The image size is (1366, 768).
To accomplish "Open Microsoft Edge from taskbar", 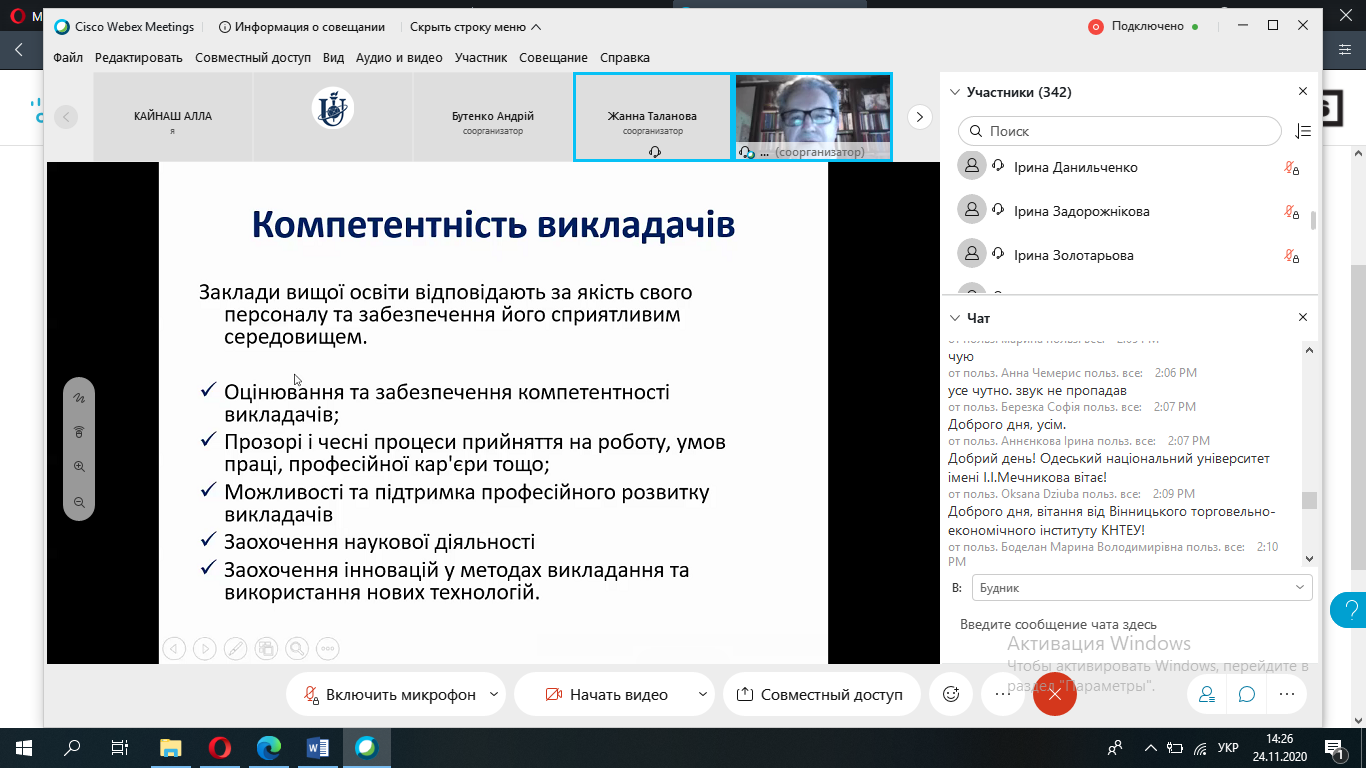I will pyautogui.click(x=269, y=747).
